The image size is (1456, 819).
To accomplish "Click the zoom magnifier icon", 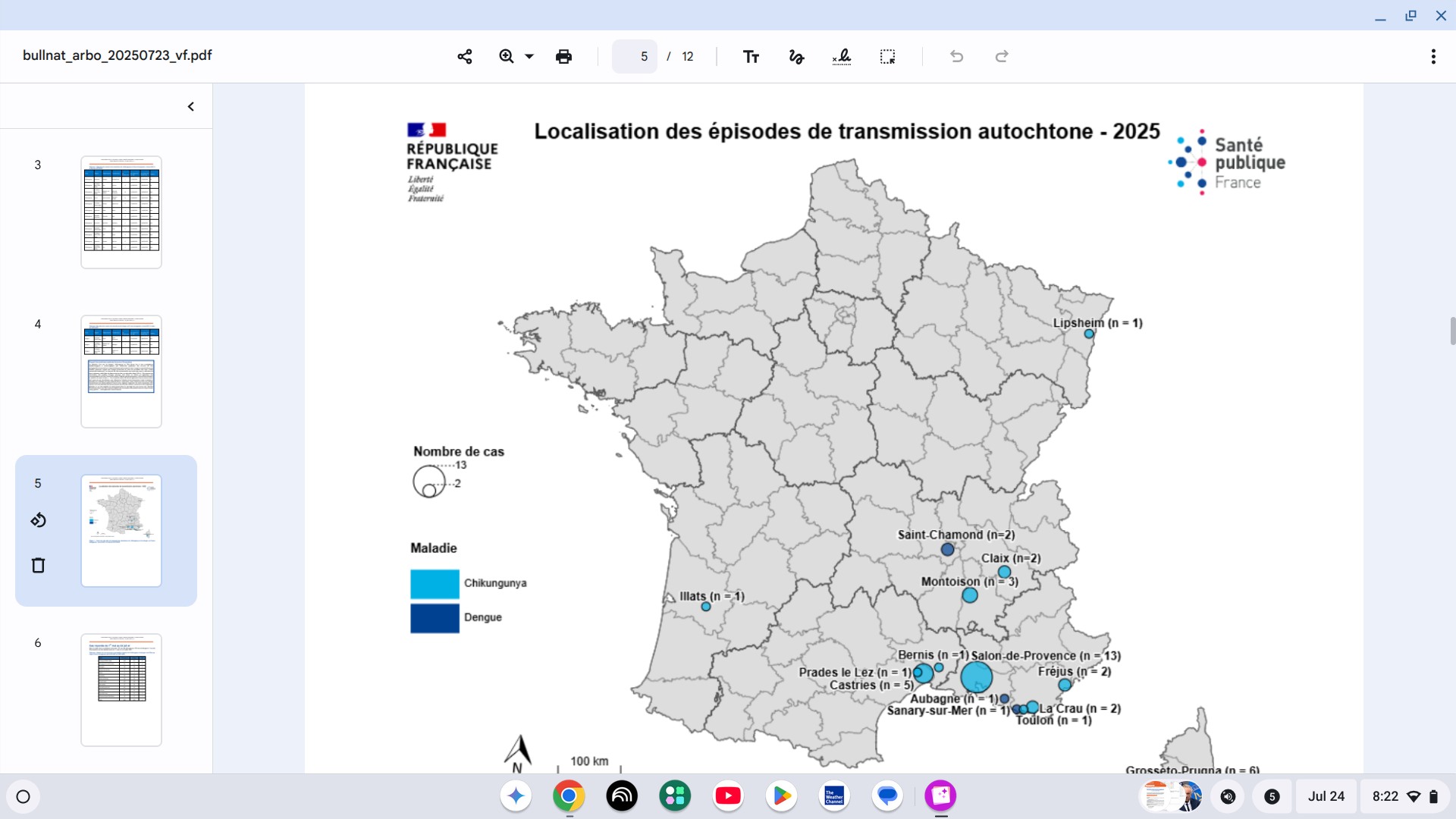I will [506, 56].
